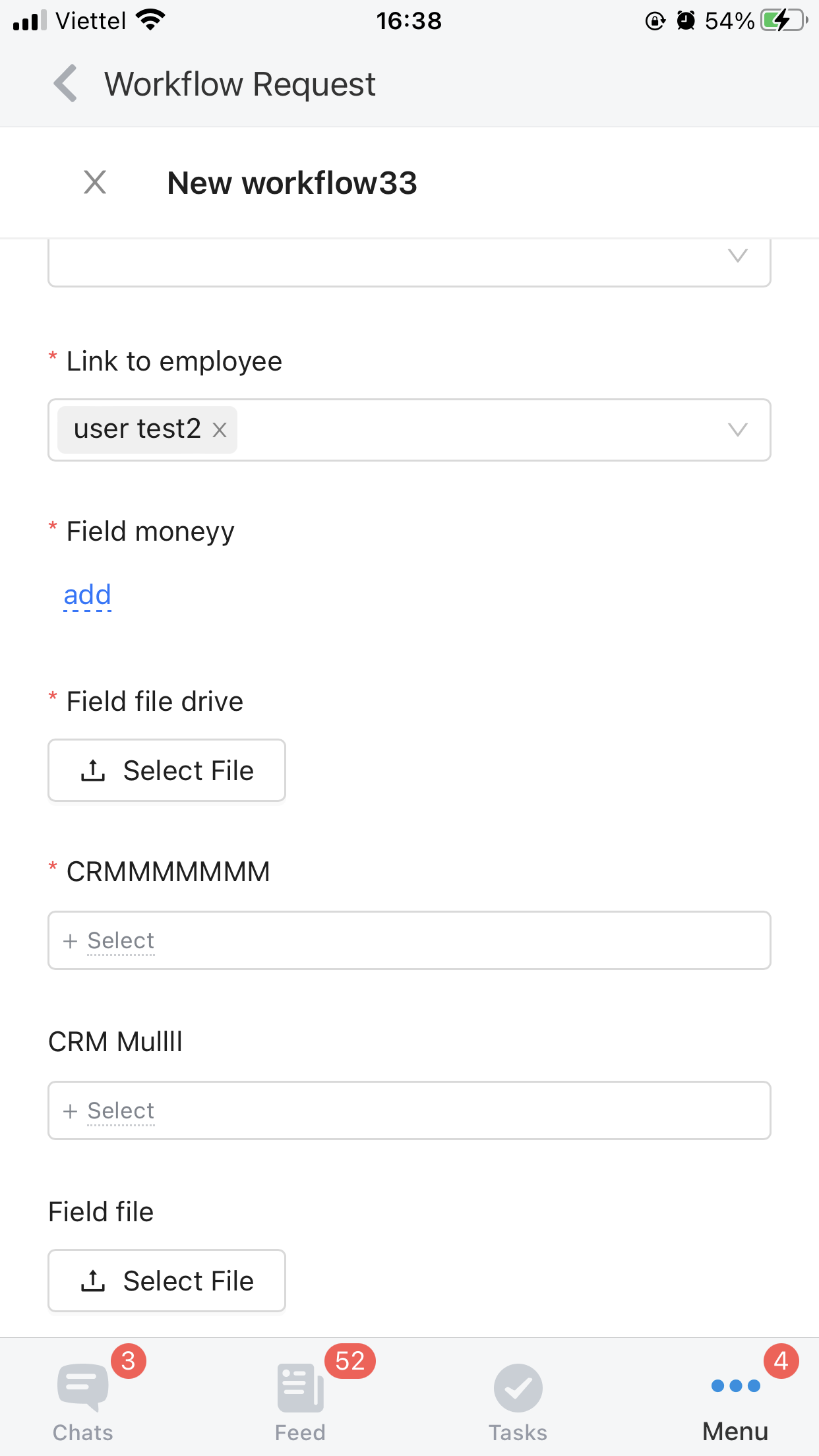Tap the battery indicator in status bar
Viewport: 819px width, 1456px height.
point(783,20)
